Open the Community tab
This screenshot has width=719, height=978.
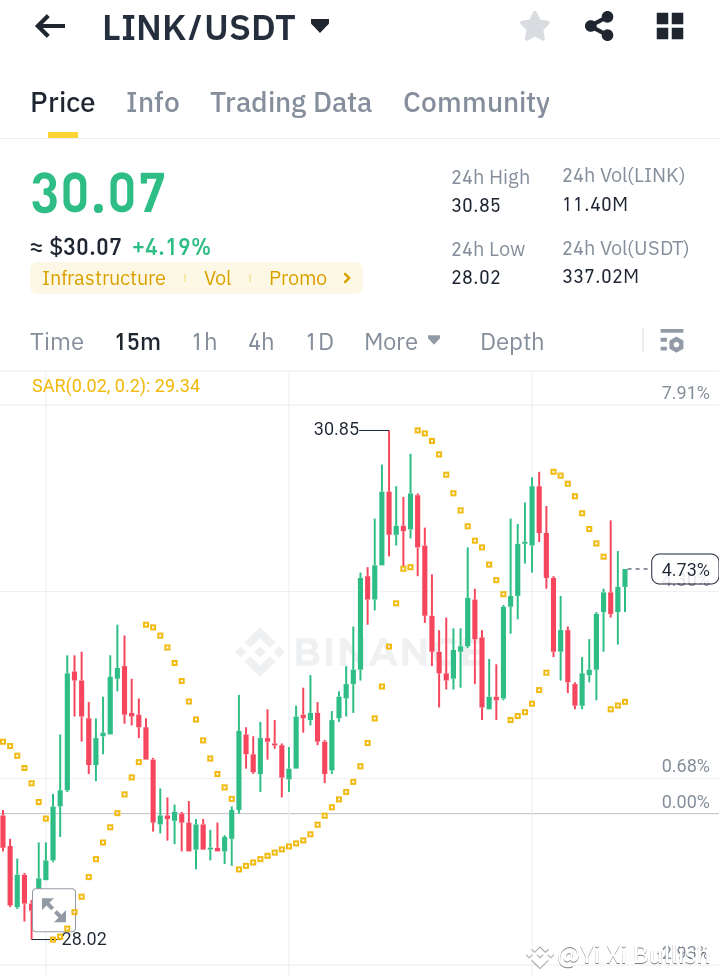[476, 102]
